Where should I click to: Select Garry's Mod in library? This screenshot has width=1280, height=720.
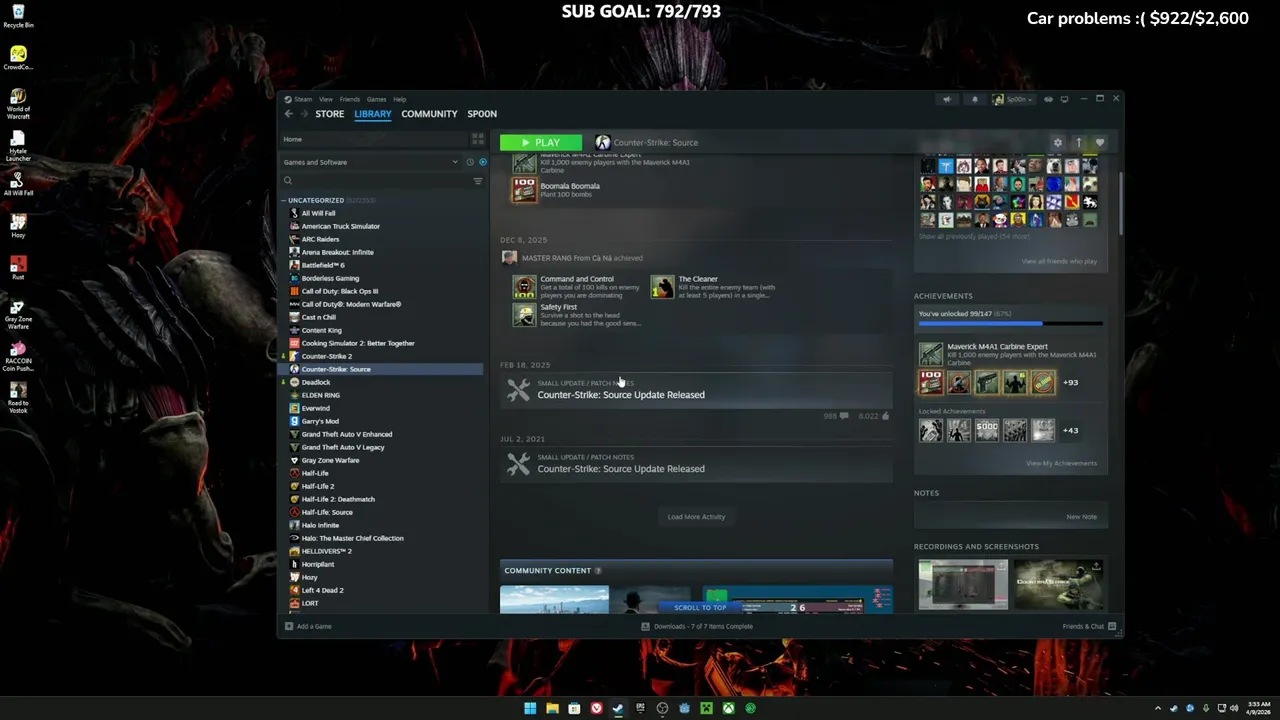[319, 421]
